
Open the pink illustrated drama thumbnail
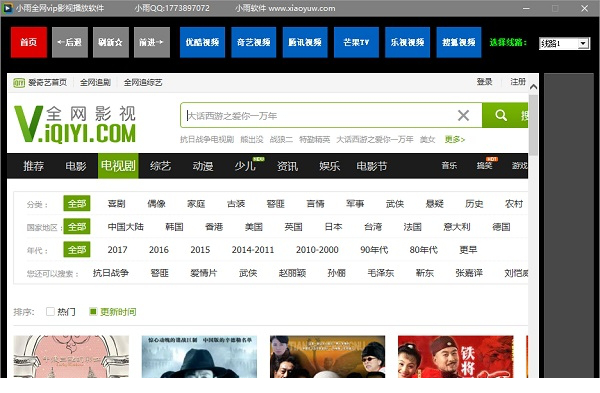tap(71, 357)
